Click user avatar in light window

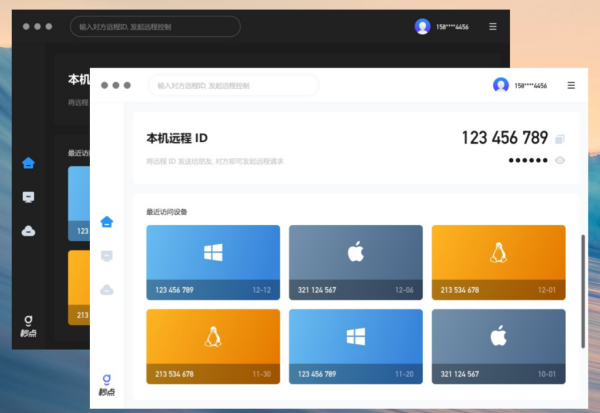click(501, 85)
